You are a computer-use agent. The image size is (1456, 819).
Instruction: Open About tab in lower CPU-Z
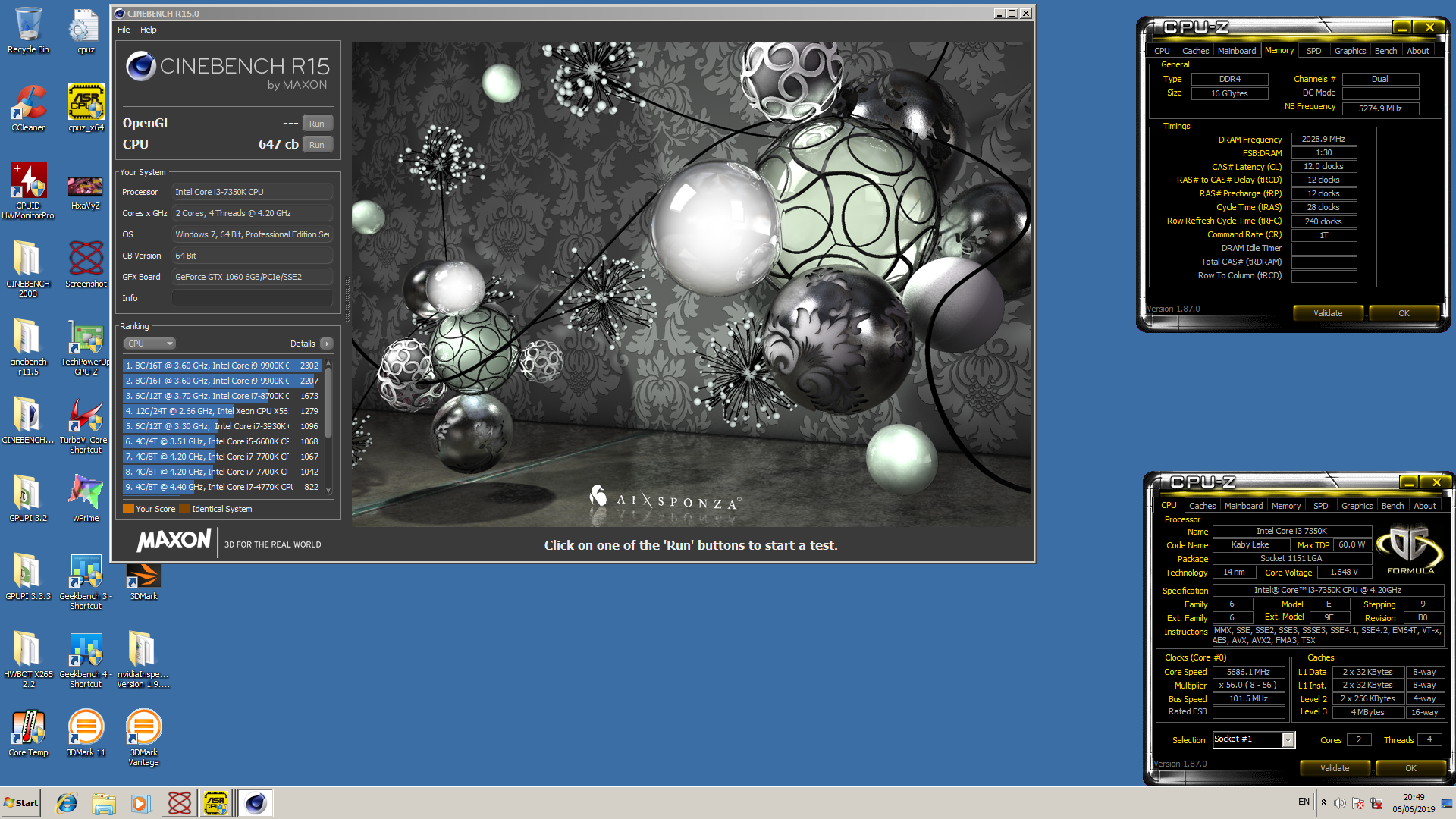pyautogui.click(x=1425, y=506)
